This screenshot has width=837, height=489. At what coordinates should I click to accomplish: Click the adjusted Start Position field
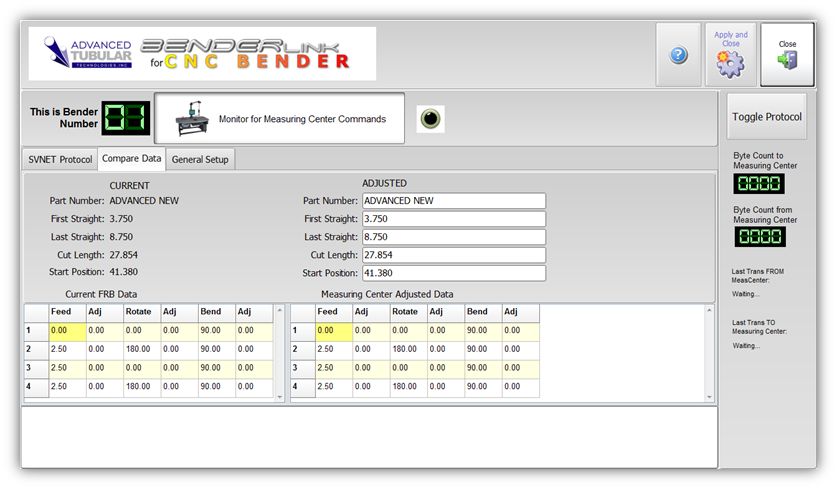click(453, 273)
